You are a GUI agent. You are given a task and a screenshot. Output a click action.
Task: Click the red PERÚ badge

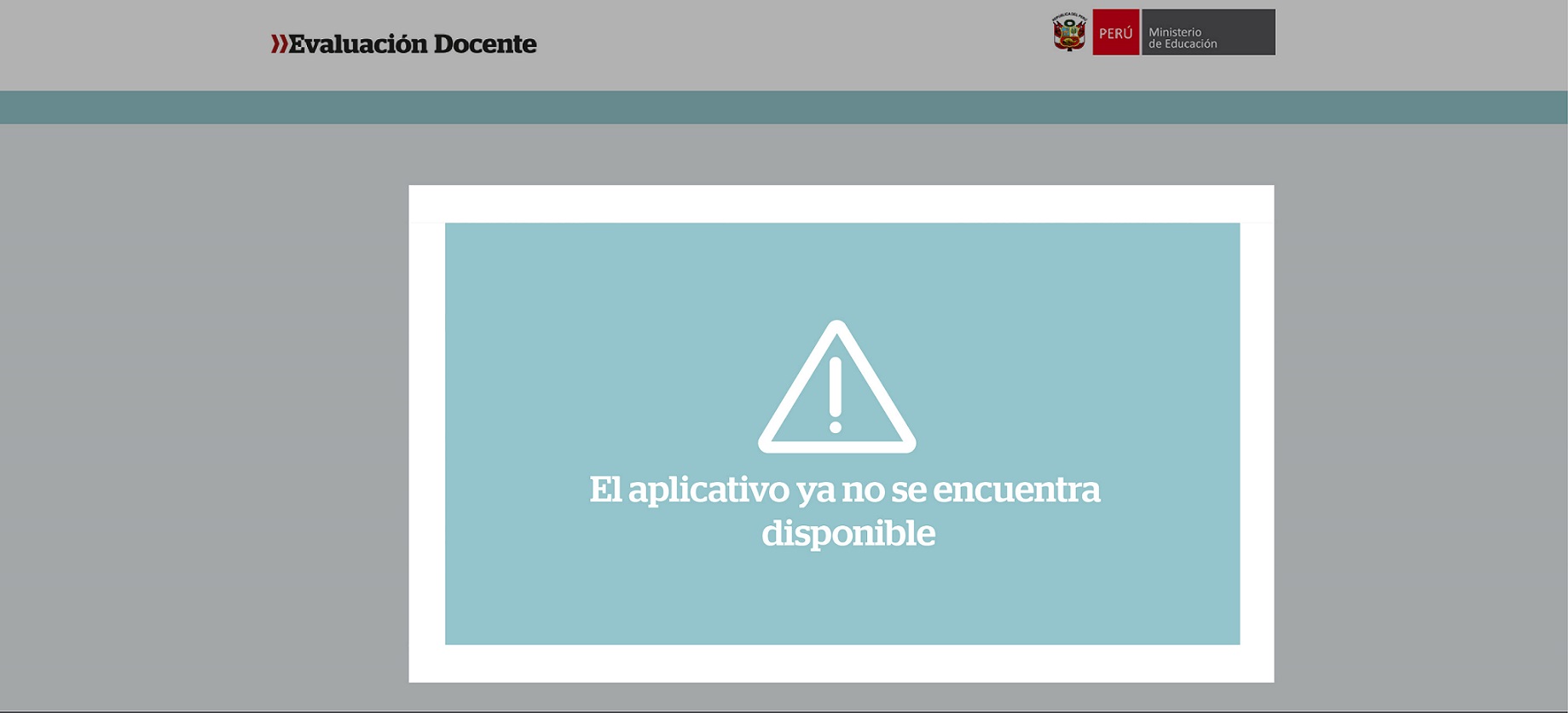click(1115, 32)
